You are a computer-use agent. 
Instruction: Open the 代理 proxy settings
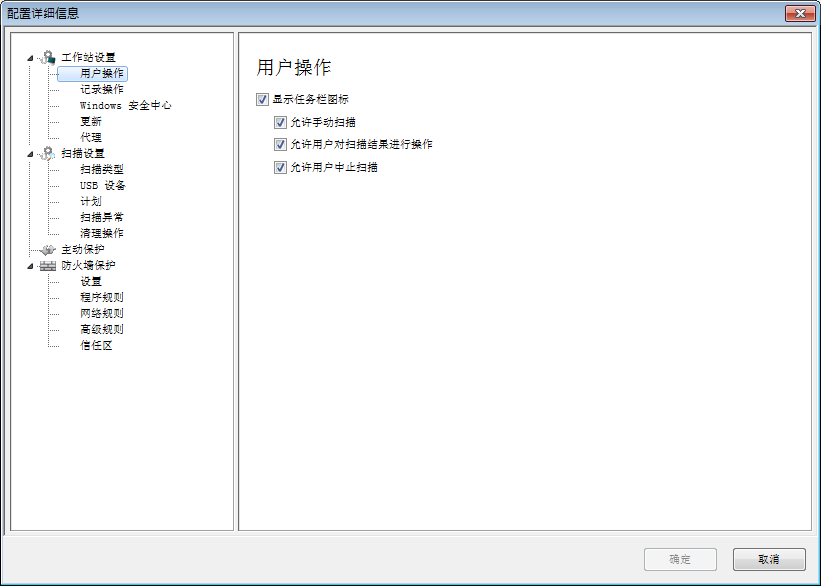(91, 137)
